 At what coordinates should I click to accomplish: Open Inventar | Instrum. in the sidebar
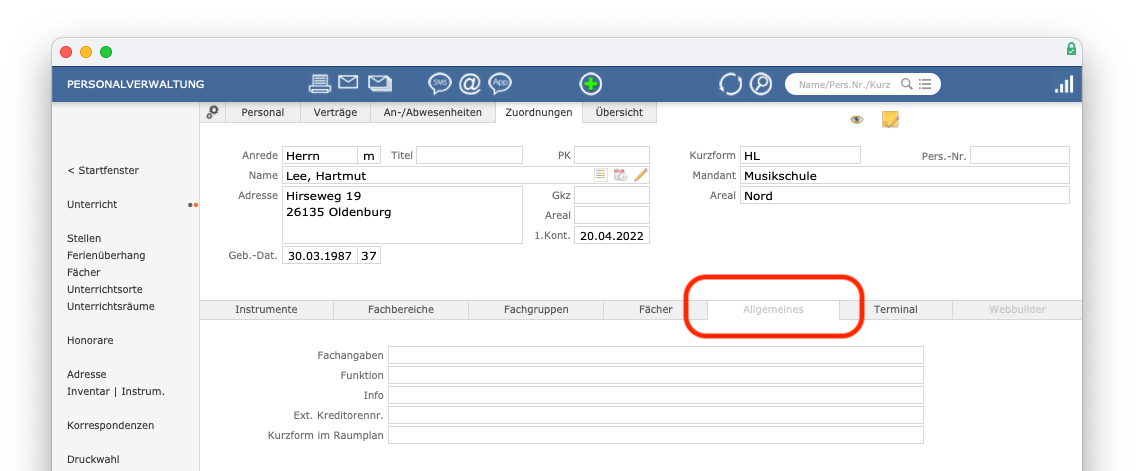(x=116, y=391)
